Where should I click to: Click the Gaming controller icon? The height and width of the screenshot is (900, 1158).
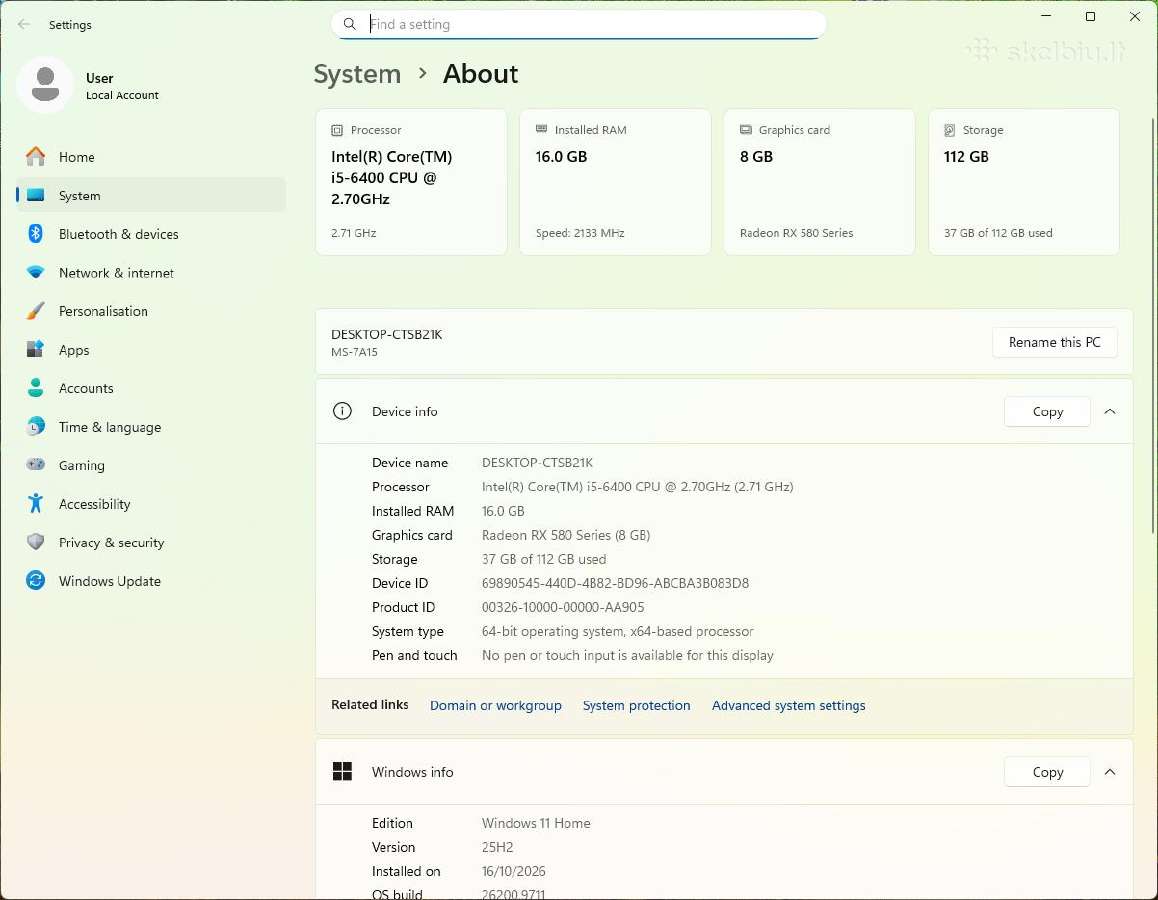(35, 464)
